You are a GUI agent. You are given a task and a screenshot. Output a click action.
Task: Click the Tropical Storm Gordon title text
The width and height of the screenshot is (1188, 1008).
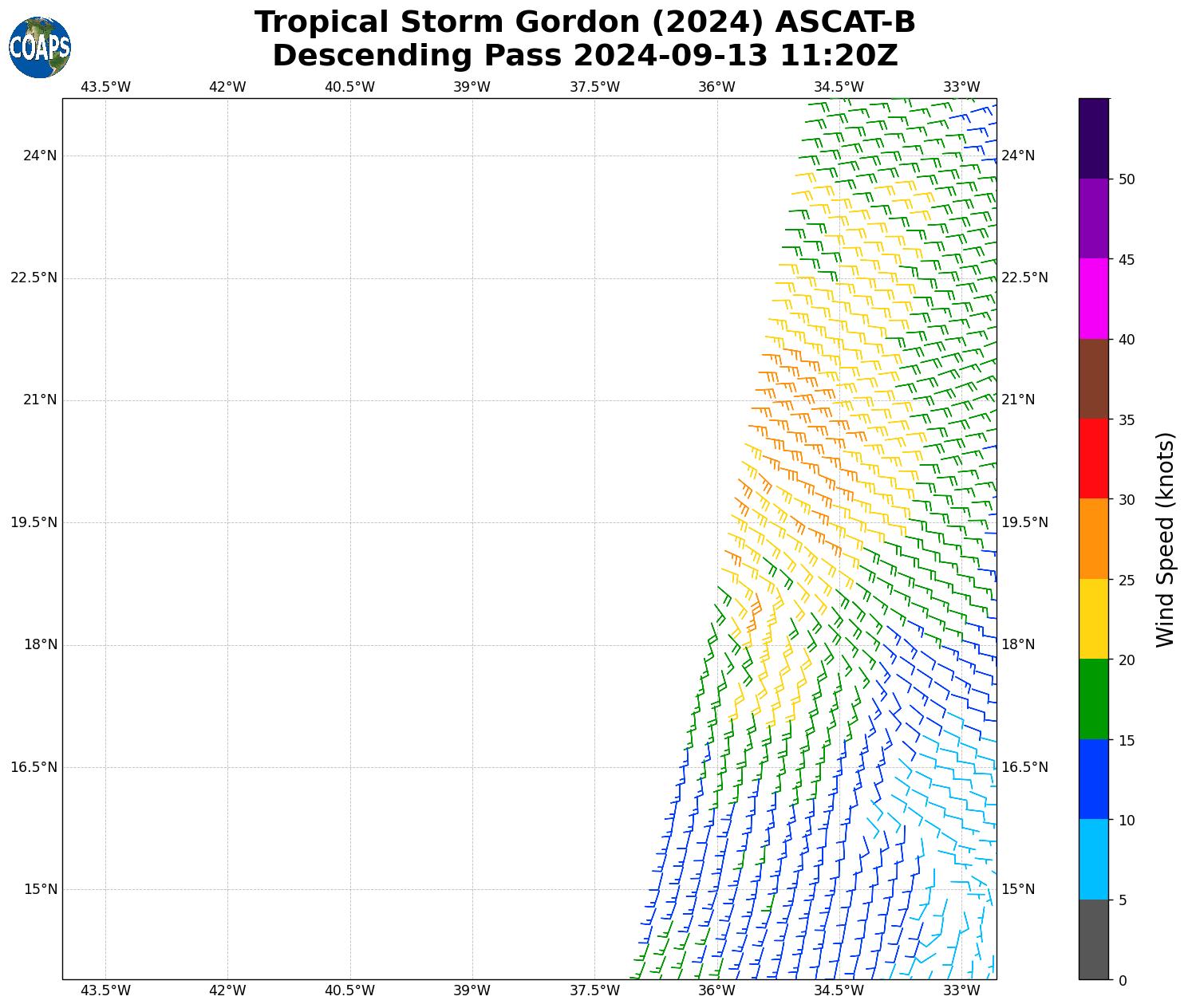585,22
